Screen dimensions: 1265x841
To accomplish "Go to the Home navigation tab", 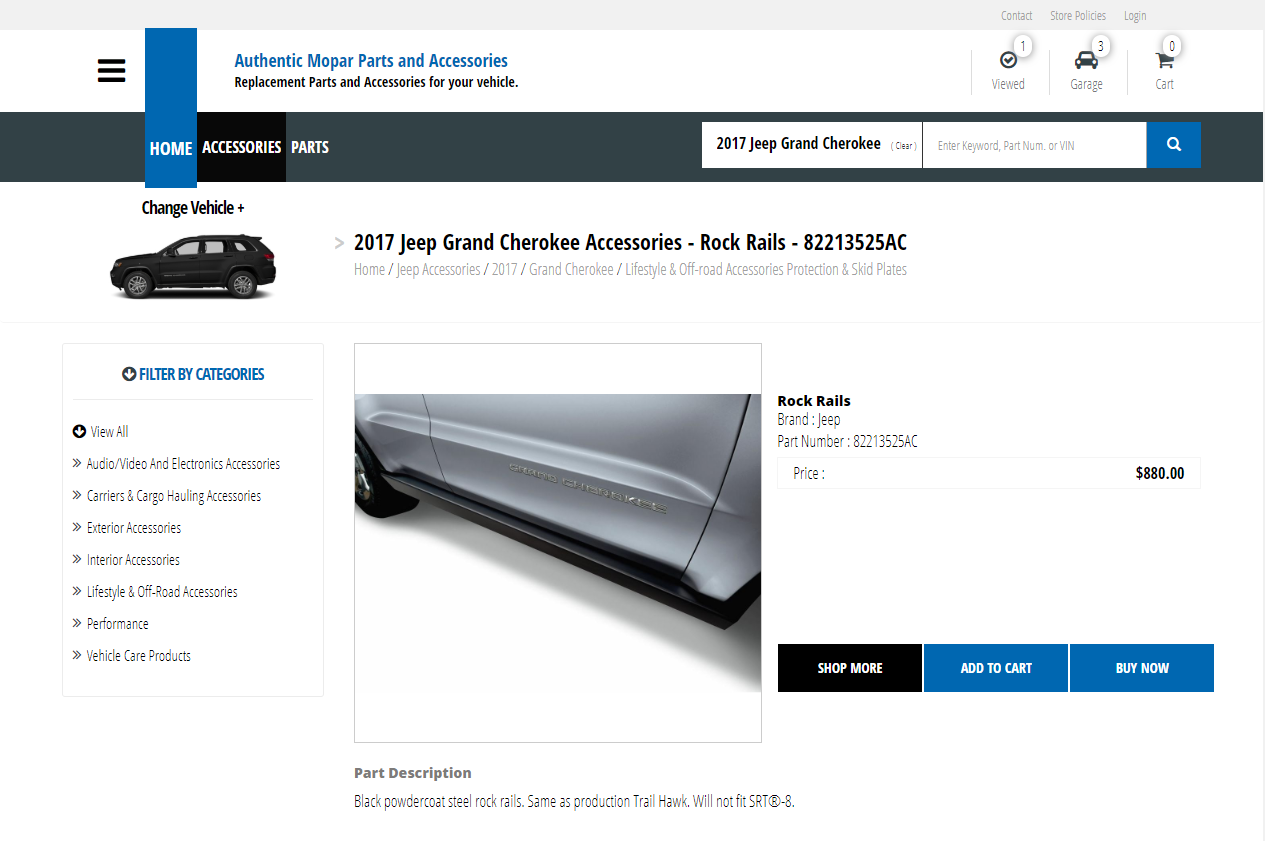I will [171, 148].
